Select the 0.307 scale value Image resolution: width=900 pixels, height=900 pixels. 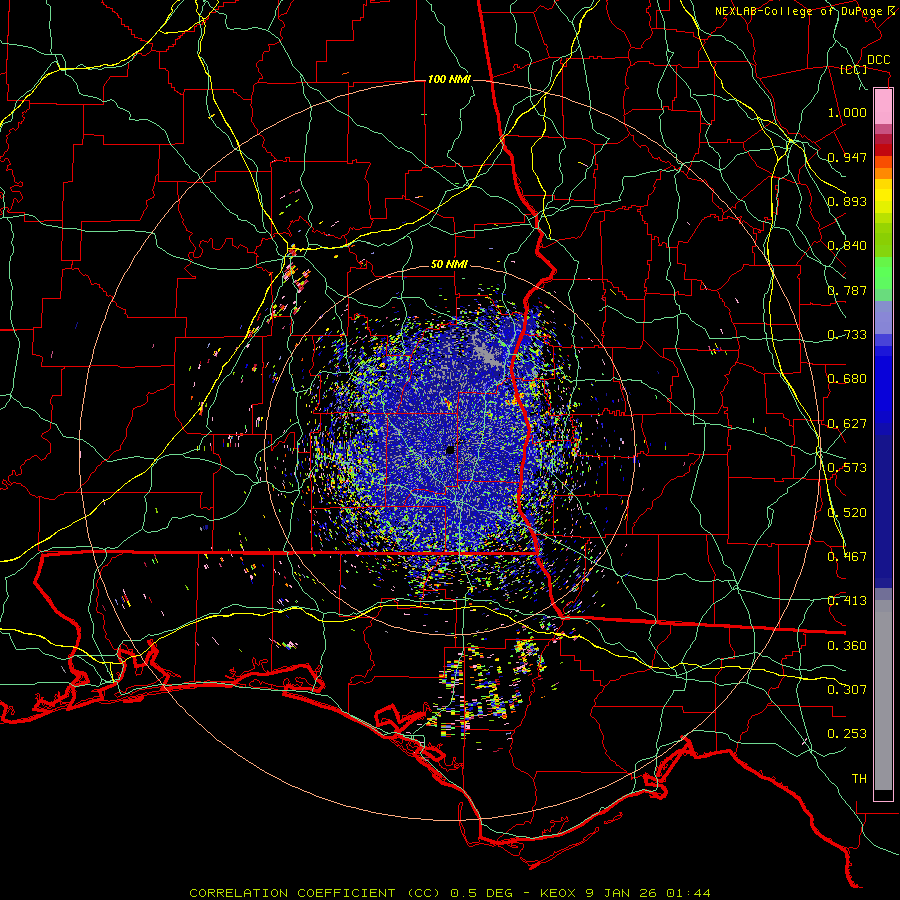(847, 689)
